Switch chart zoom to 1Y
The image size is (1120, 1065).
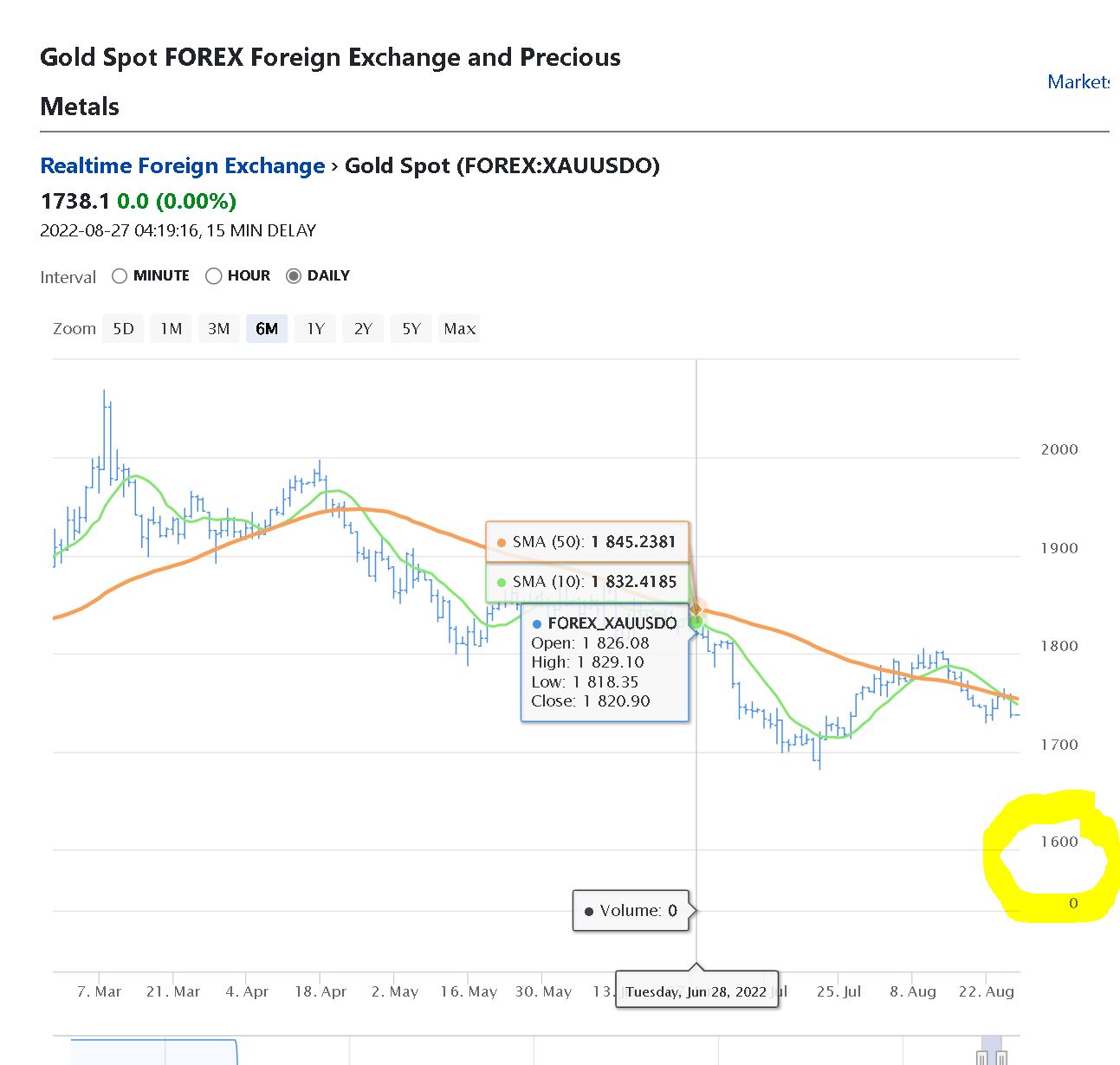(x=315, y=329)
